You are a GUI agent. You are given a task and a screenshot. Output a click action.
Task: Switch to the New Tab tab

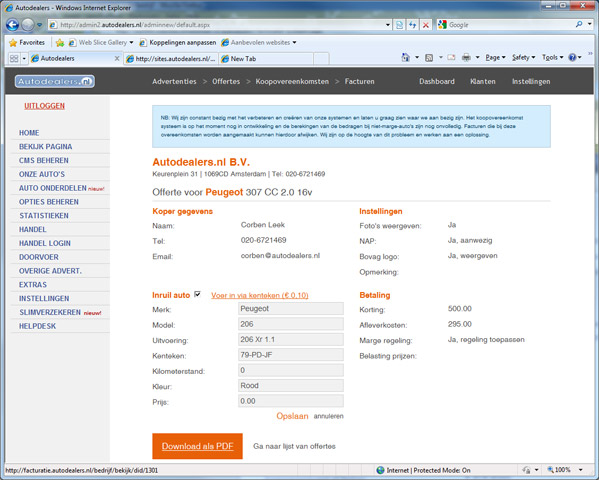(266, 59)
